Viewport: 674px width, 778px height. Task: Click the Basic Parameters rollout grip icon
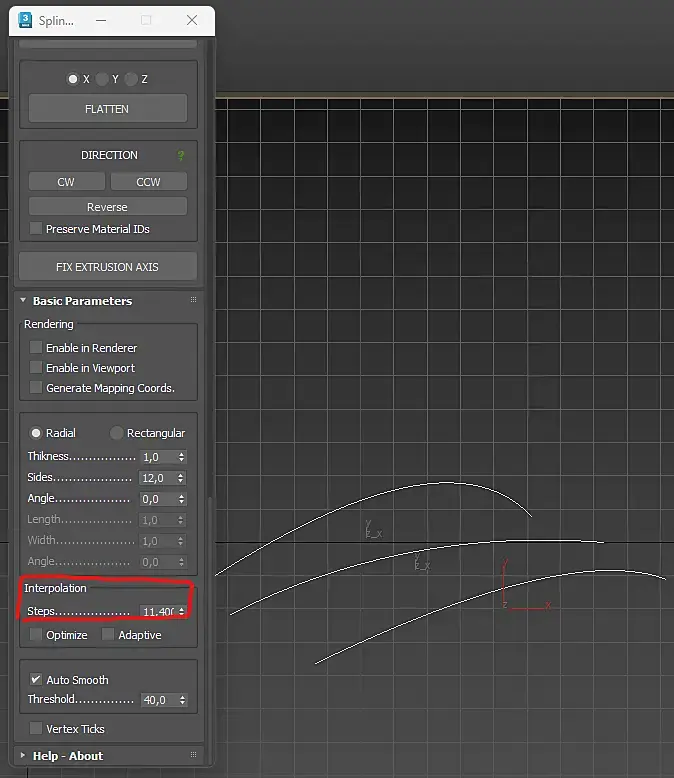(x=194, y=300)
